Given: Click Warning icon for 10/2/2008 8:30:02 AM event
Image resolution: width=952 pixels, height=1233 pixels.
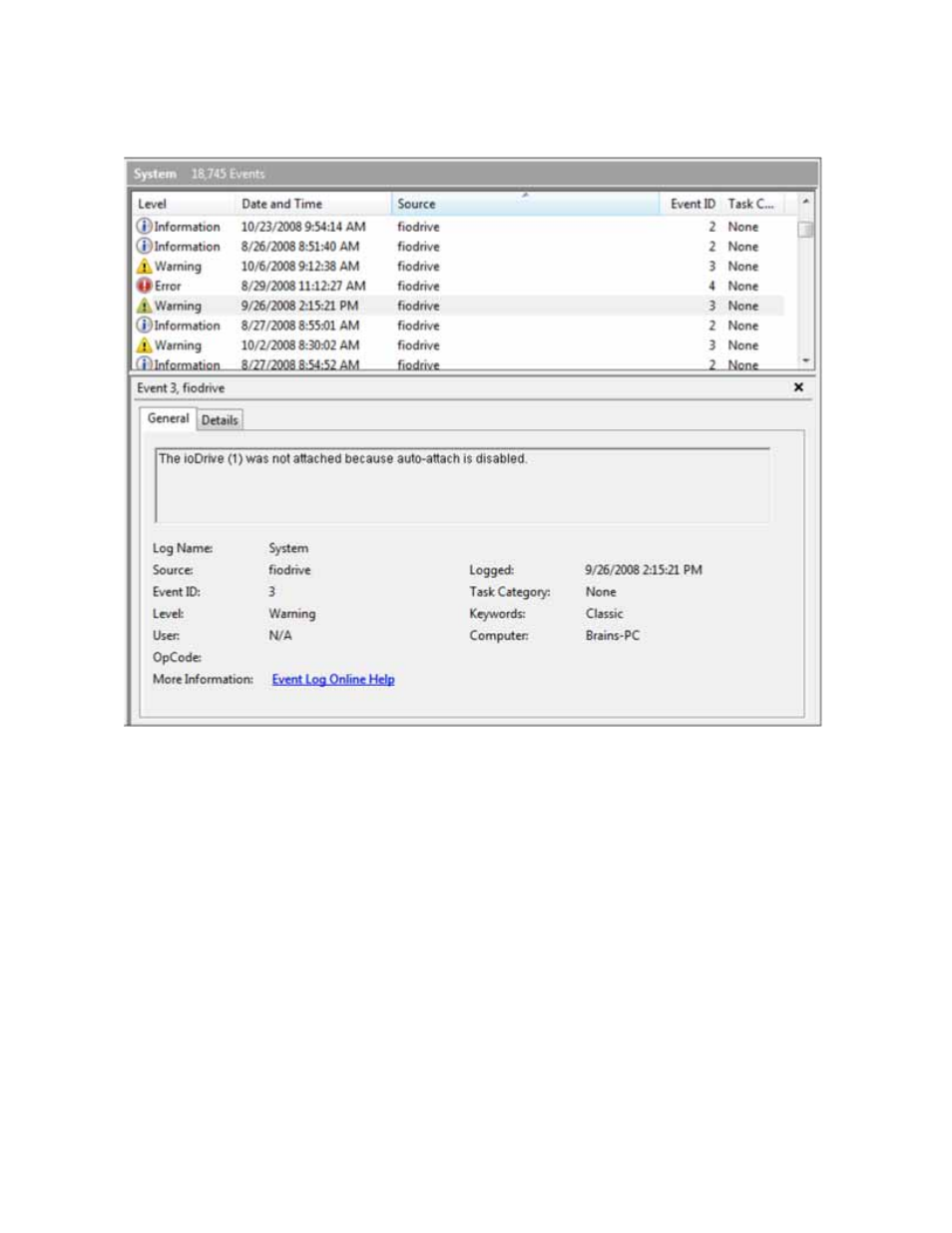Looking at the screenshot, I should click(144, 345).
